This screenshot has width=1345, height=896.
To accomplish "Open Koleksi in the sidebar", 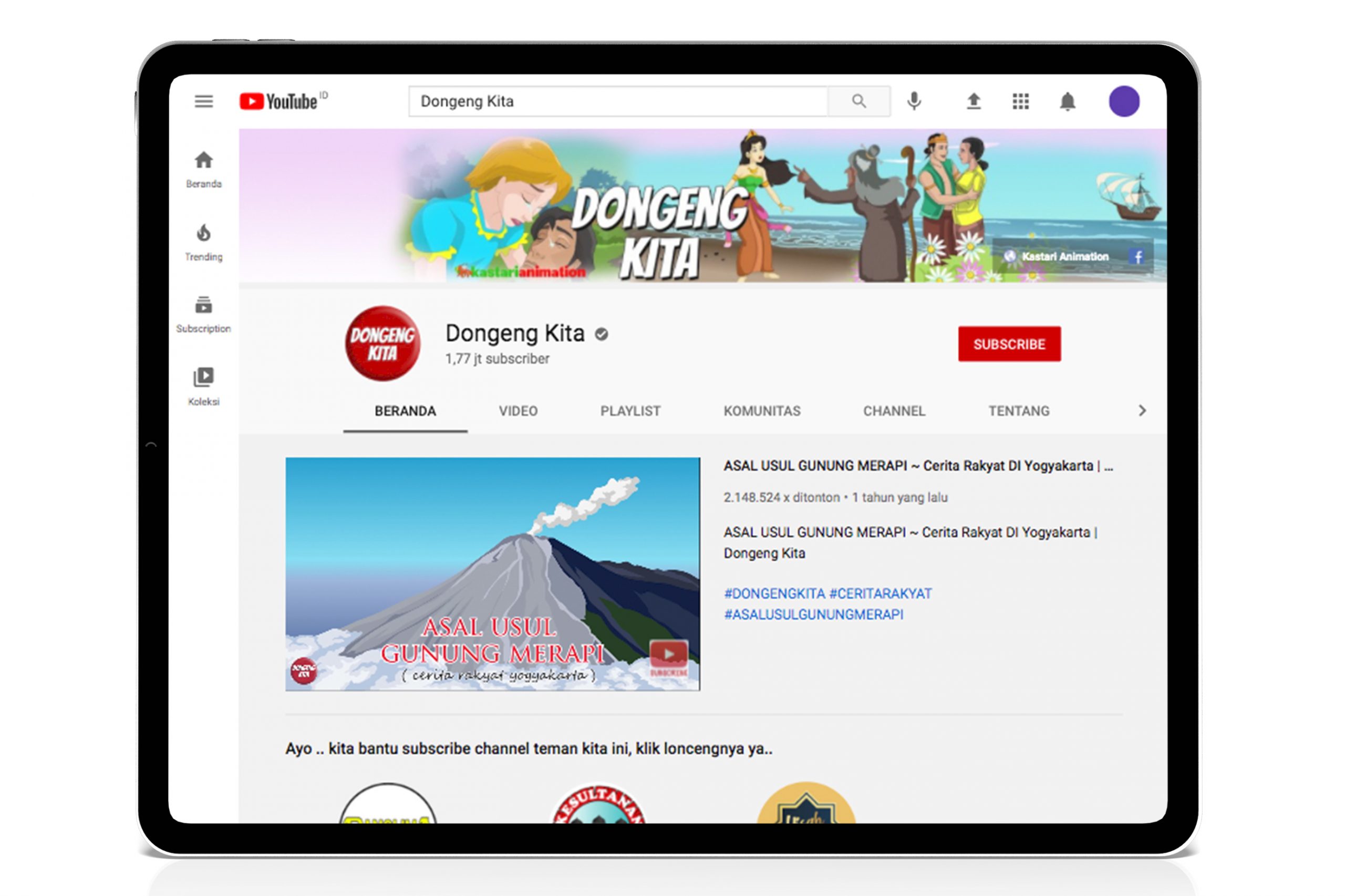I will point(203,386).
